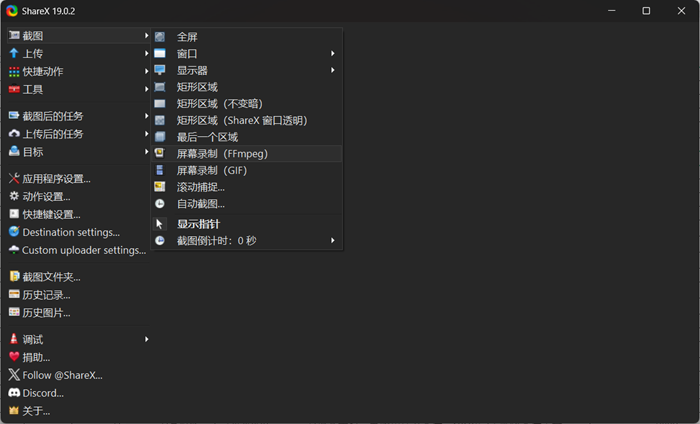The width and height of the screenshot is (700, 424).
Task: Open 应用程序设置... label
Action: click(56, 179)
